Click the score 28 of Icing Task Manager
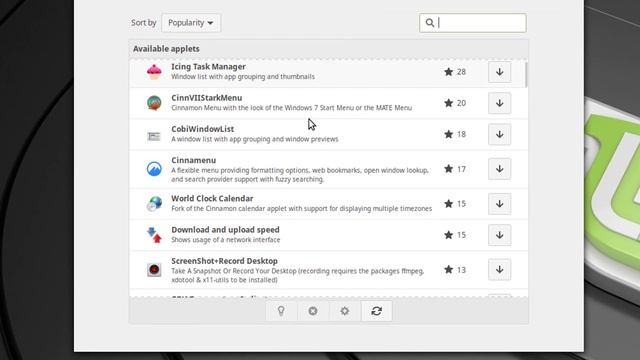The image size is (640, 360). click(x=461, y=72)
